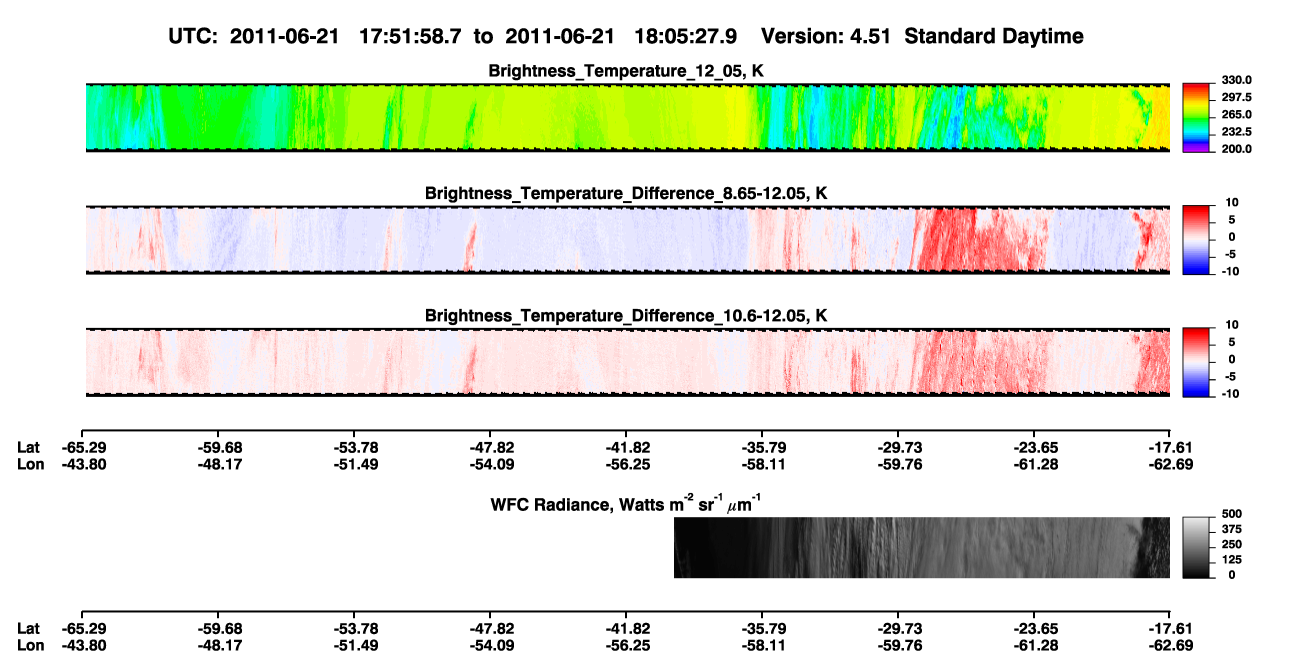Click the 'Lon' label of the bottom axis

click(31, 645)
